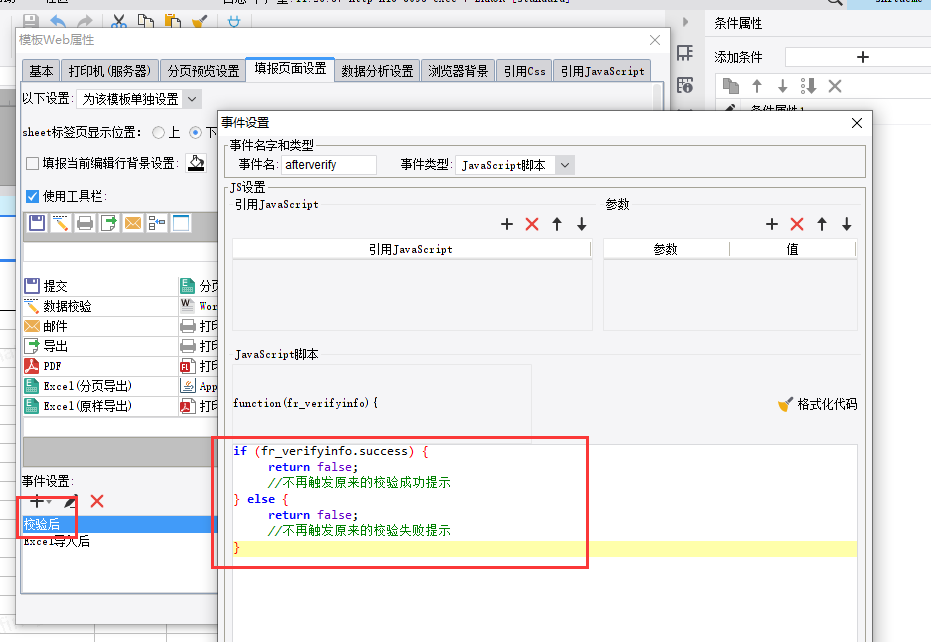Click the printer icon in the toolbar preview
The image size is (931, 642).
pyautogui.click(x=85, y=223)
